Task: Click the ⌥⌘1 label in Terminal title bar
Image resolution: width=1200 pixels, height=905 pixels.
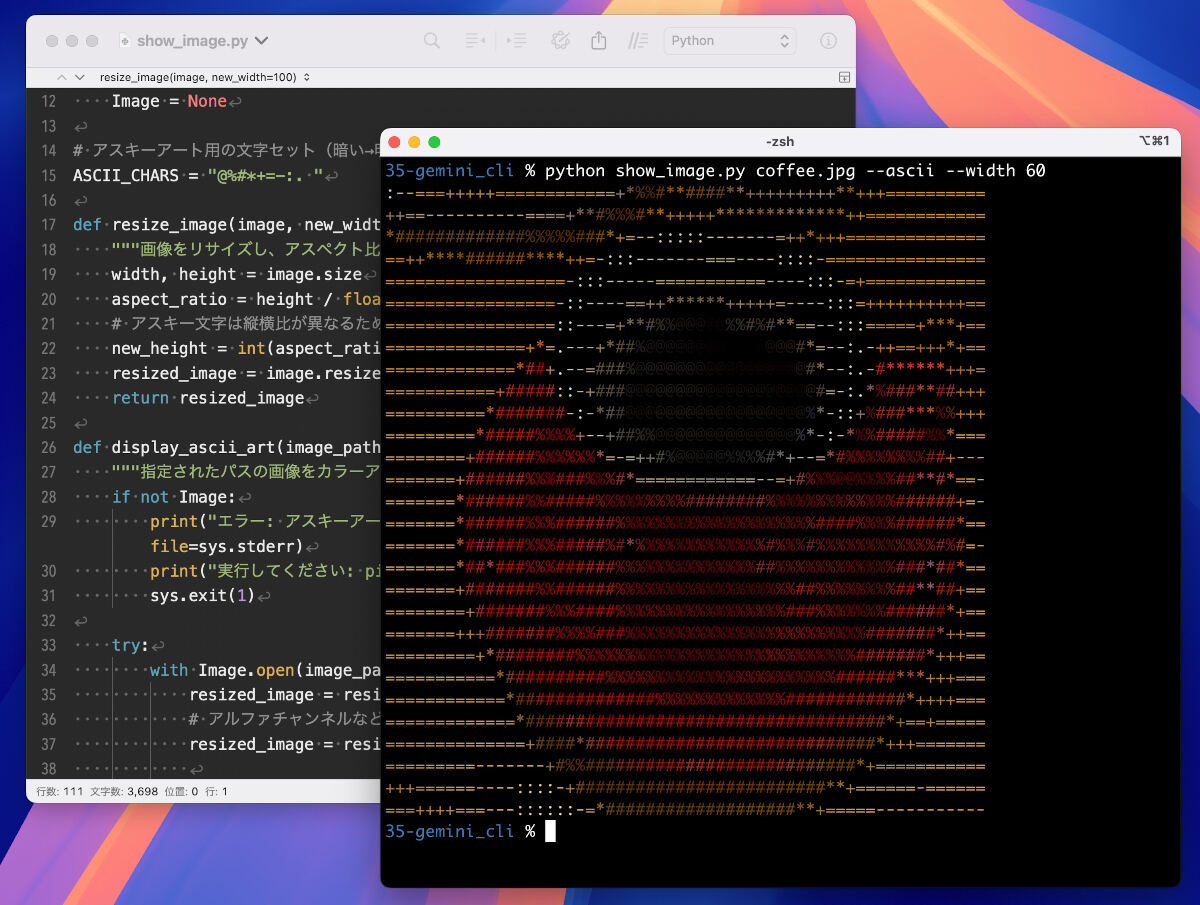Action: coord(1153,142)
